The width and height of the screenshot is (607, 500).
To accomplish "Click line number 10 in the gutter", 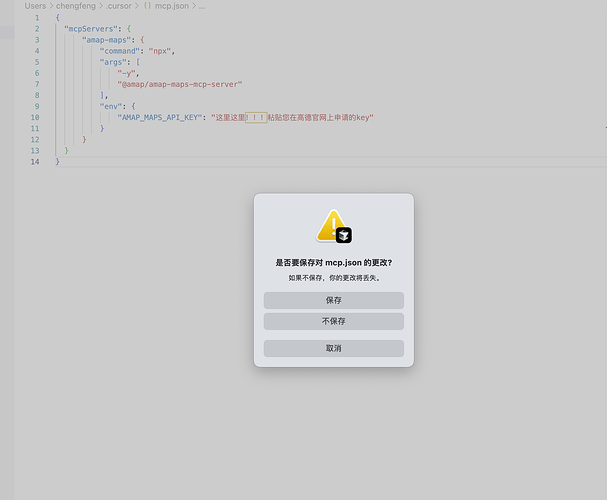I will [x=35, y=117].
